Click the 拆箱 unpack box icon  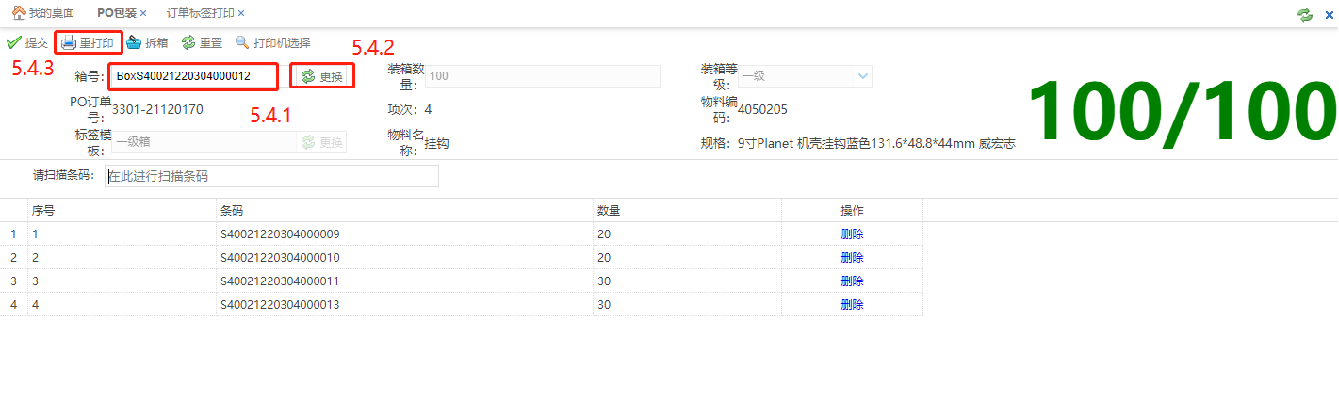[x=133, y=43]
